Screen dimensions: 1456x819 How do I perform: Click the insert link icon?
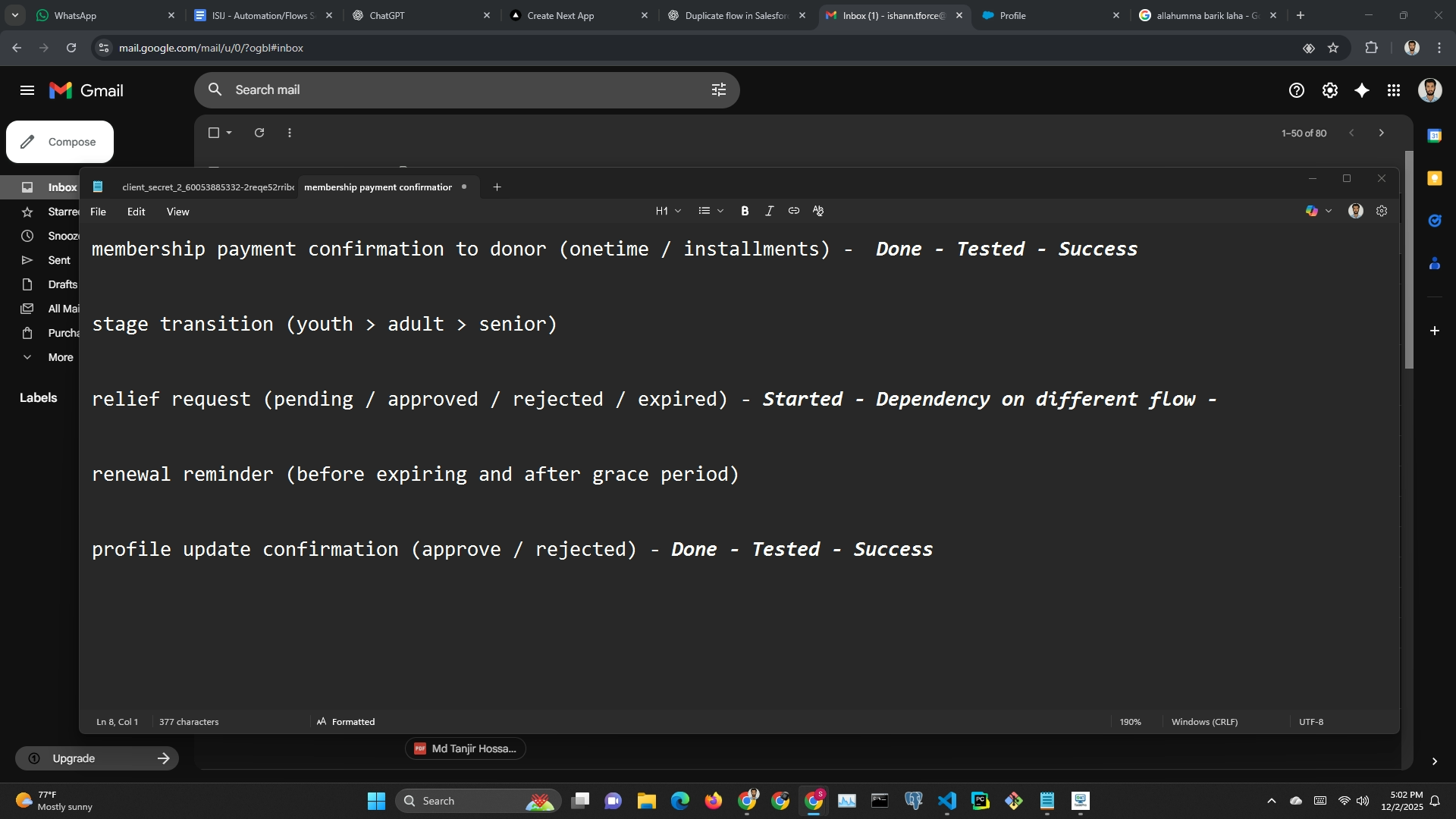pyautogui.click(x=794, y=212)
